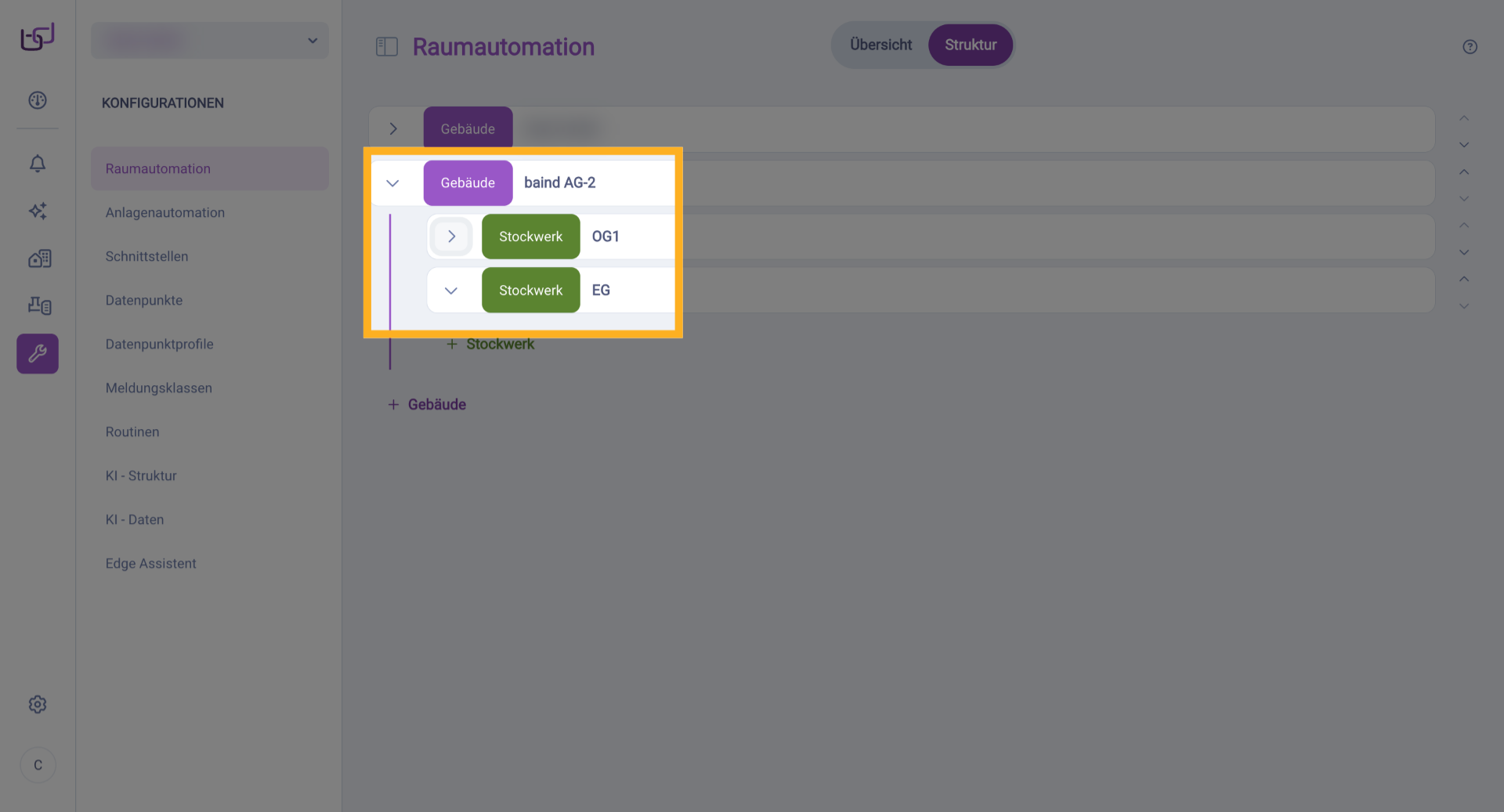Open the notifications bell icon
Viewport: 1504px width, 812px height.
pyautogui.click(x=38, y=164)
